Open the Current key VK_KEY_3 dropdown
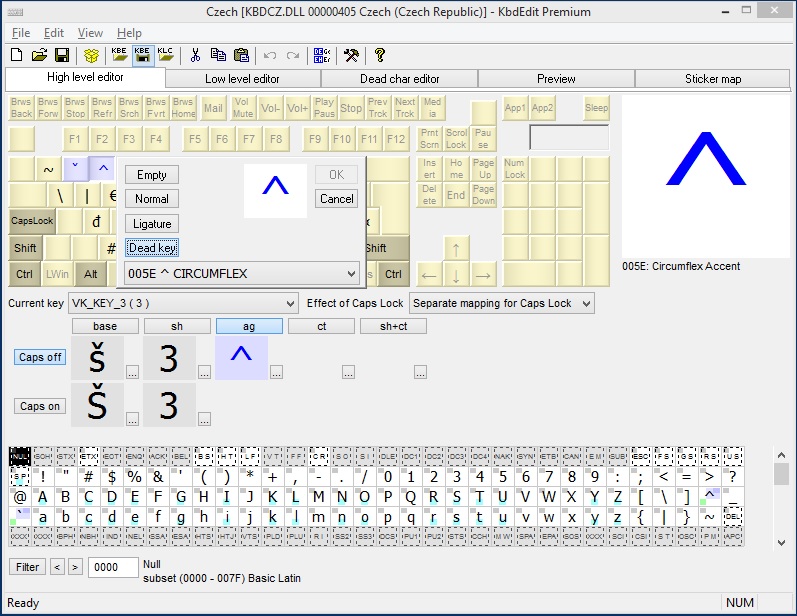The image size is (797, 616). (x=290, y=303)
